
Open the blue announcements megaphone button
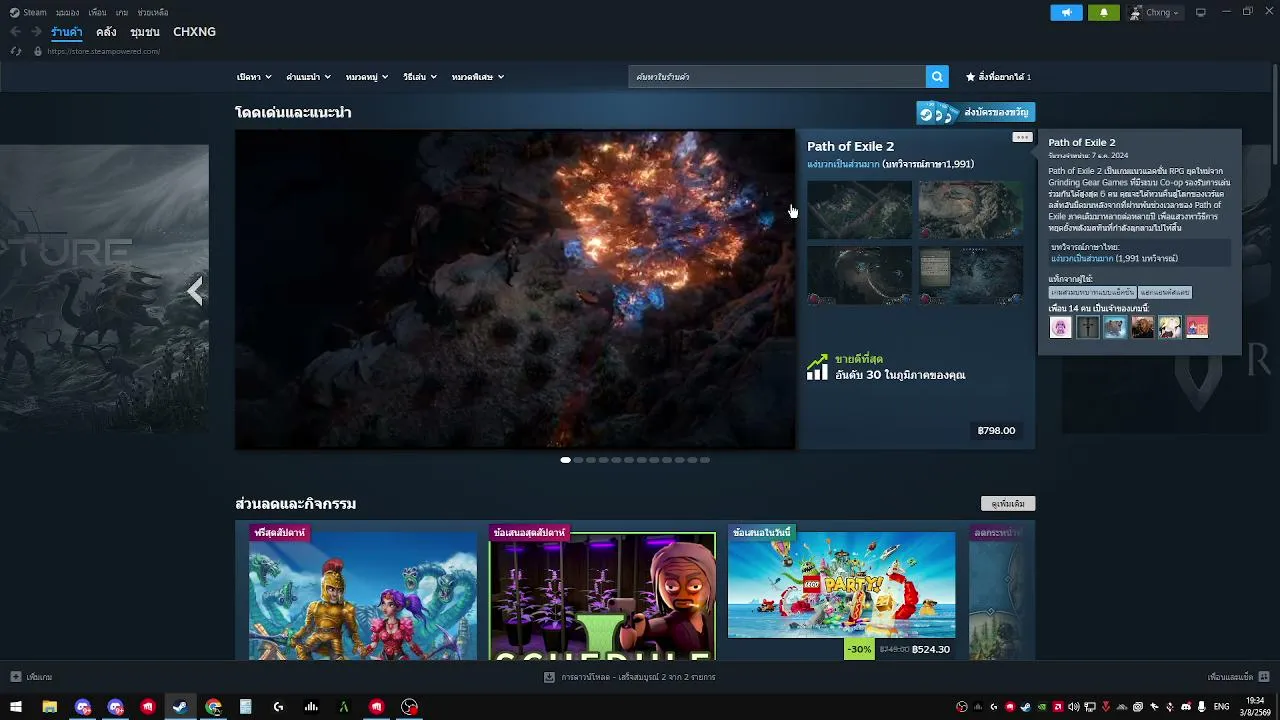pyautogui.click(x=1066, y=12)
